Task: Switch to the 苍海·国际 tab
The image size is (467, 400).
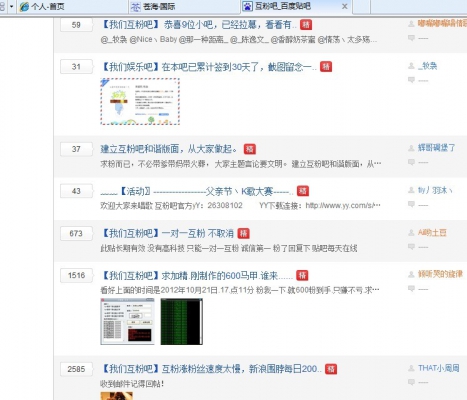Action: pyautogui.click(x=153, y=6)
